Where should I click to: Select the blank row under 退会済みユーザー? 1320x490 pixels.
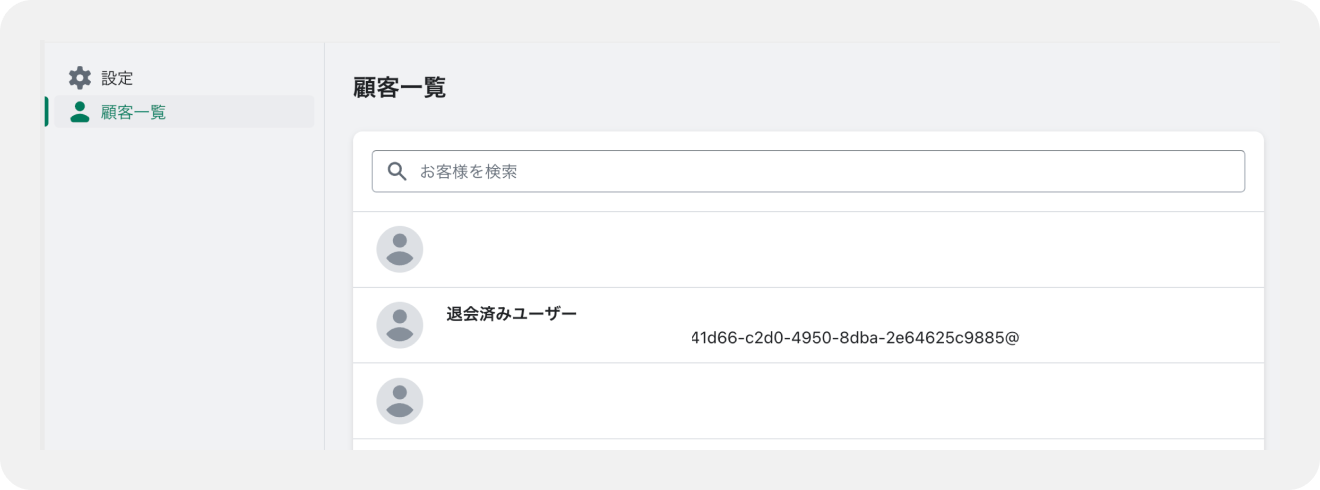tap(808, 401)
